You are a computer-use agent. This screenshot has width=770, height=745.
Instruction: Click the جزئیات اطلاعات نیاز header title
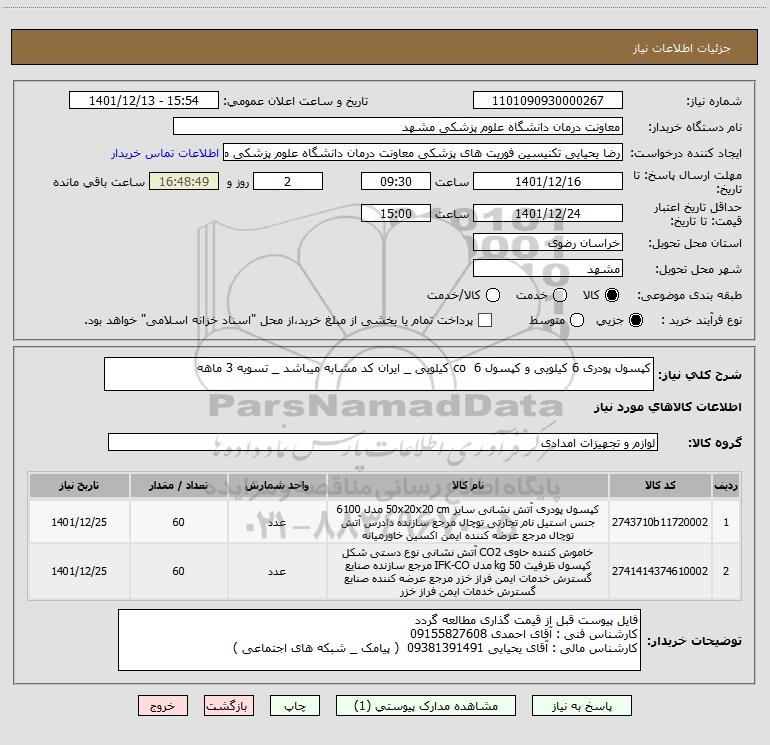click(x=682, y=48)
